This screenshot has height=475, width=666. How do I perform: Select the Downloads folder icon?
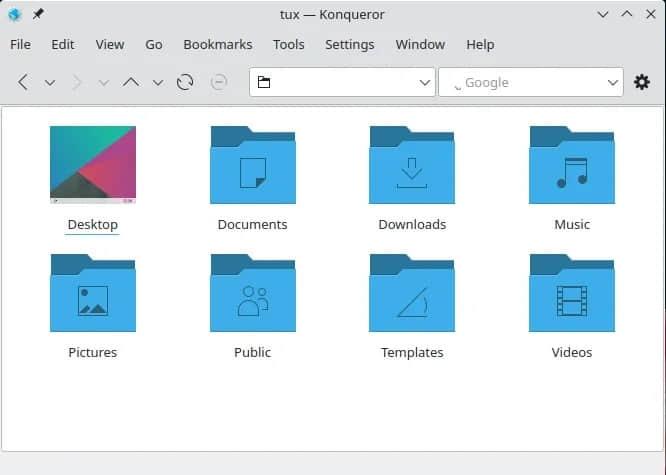click(x=412, y=165)
